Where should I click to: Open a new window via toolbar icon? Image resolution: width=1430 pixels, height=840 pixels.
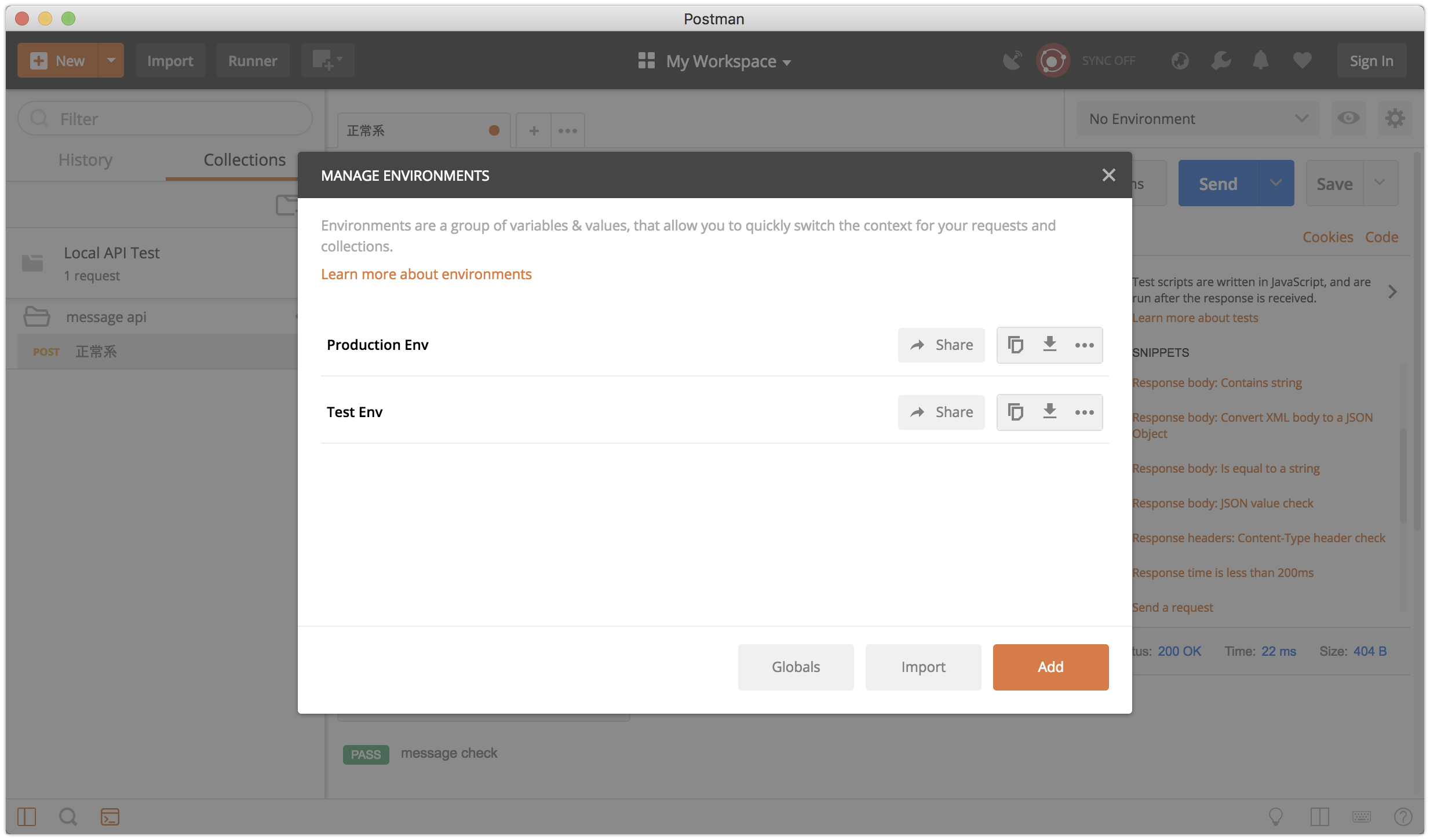(x=327, y=60)
